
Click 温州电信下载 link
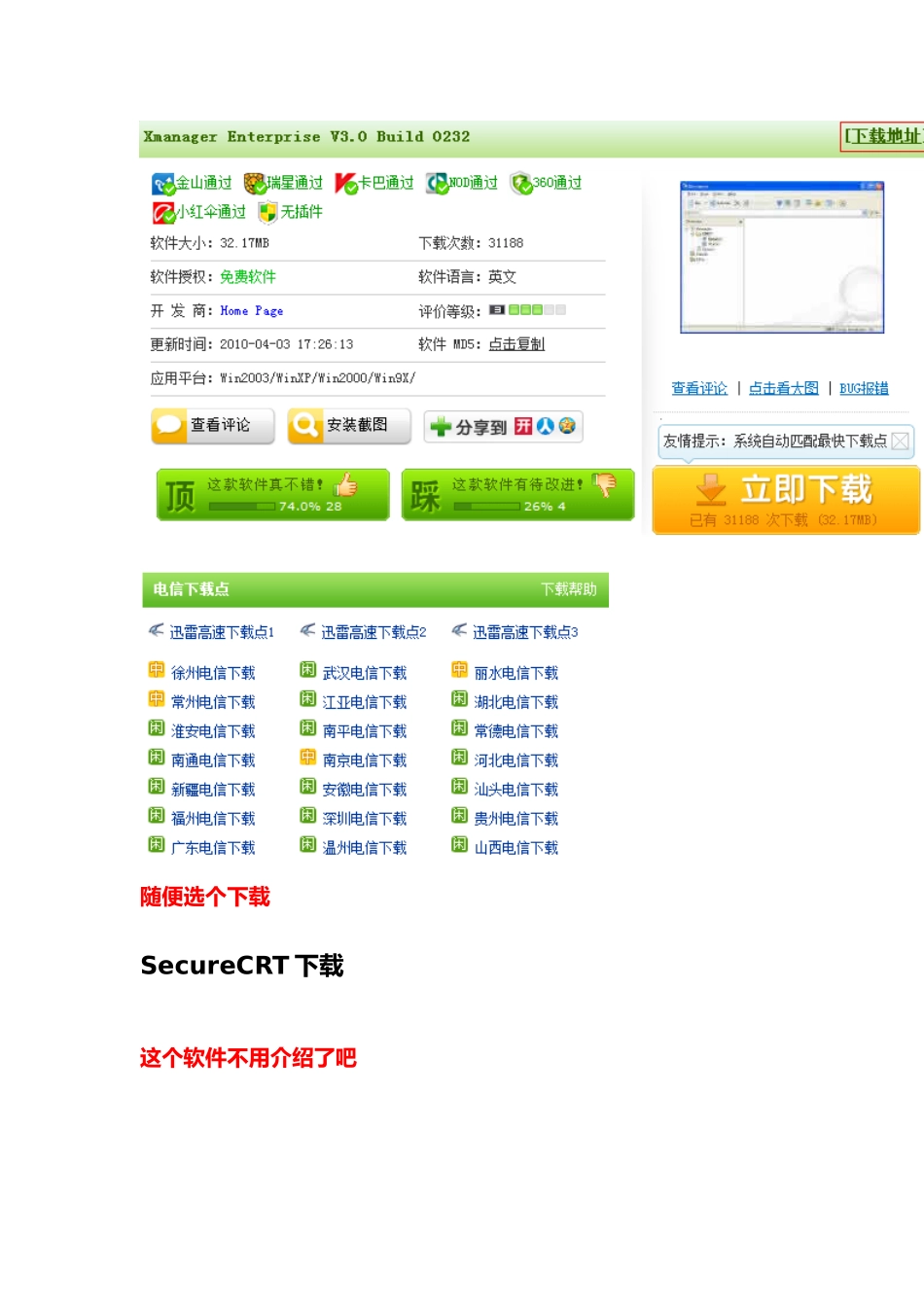point(365,848)
